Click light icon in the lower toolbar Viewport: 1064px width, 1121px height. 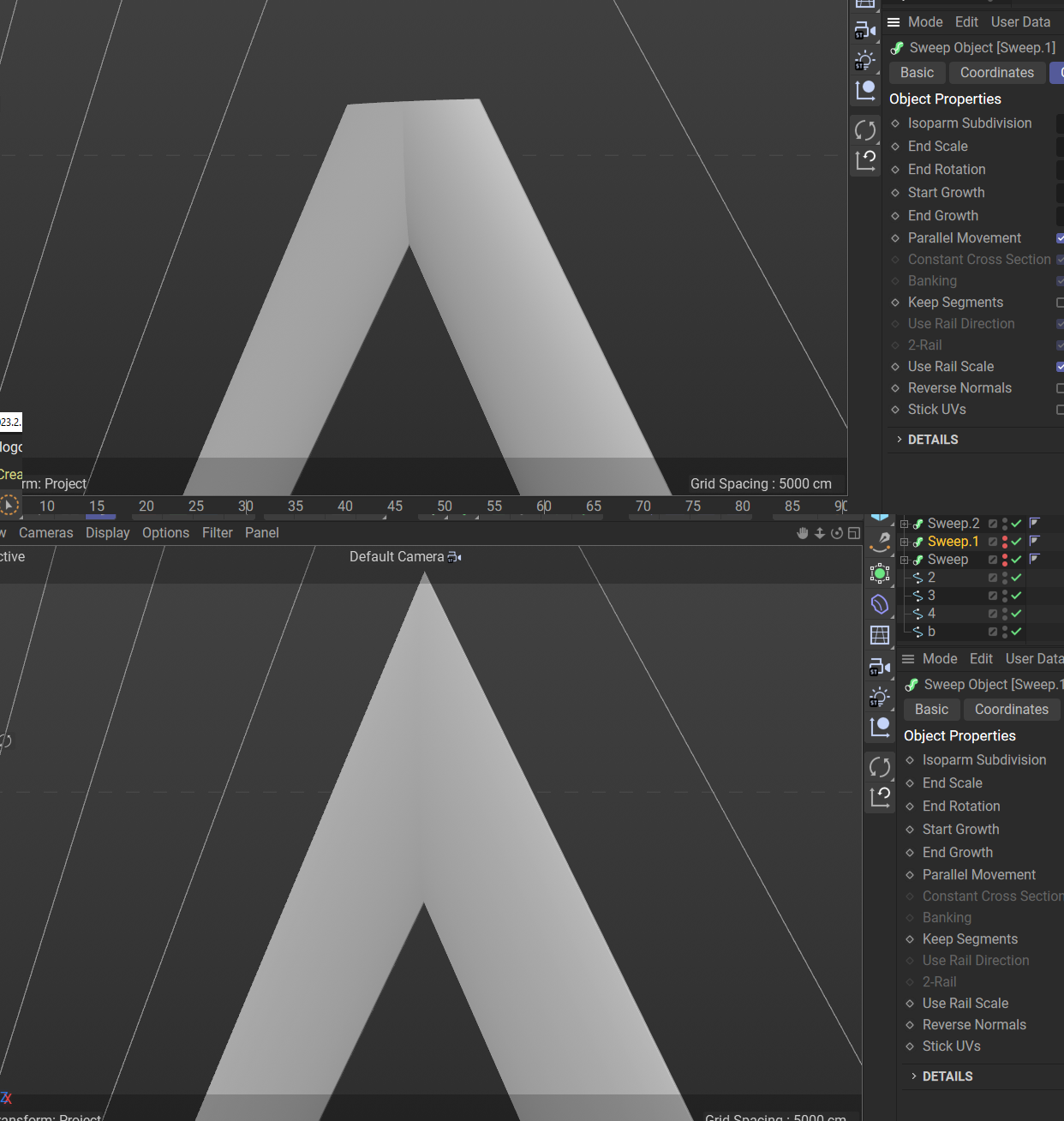click(x=880, y=697)
